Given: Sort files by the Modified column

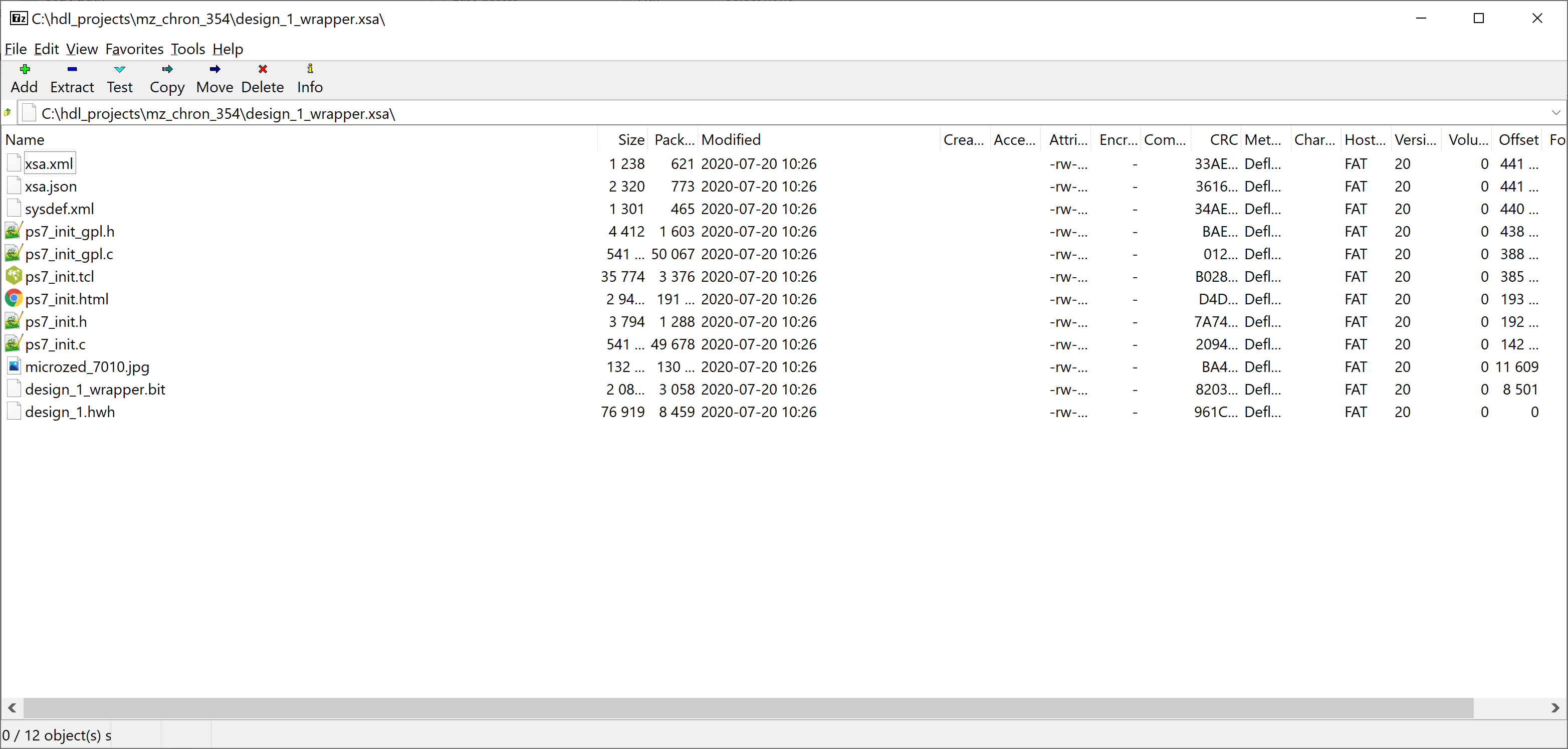Looking at the screenshot, I should point(731,139).
